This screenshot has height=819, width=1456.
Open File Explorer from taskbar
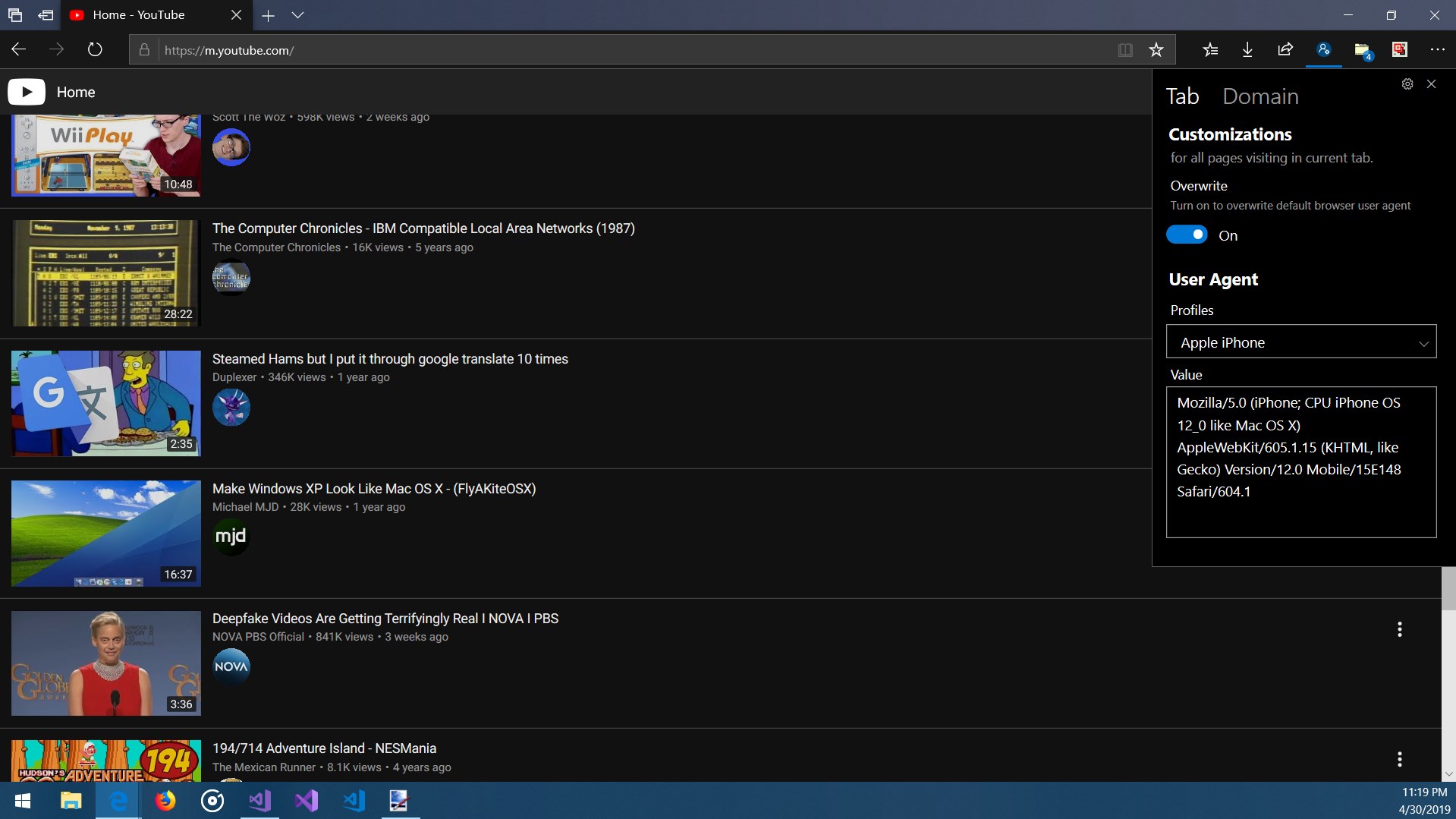coord(71,801)
